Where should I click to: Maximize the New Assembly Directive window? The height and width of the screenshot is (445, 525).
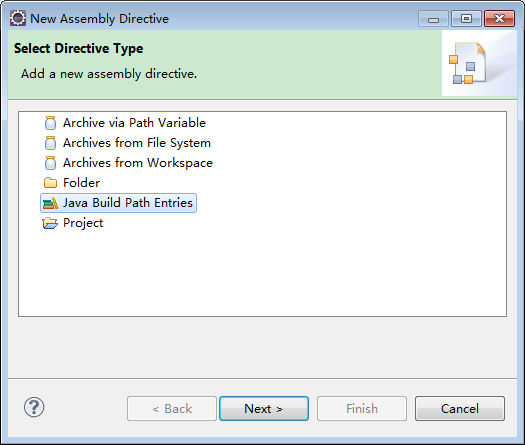pyautogui.click(x=466, y=18)
